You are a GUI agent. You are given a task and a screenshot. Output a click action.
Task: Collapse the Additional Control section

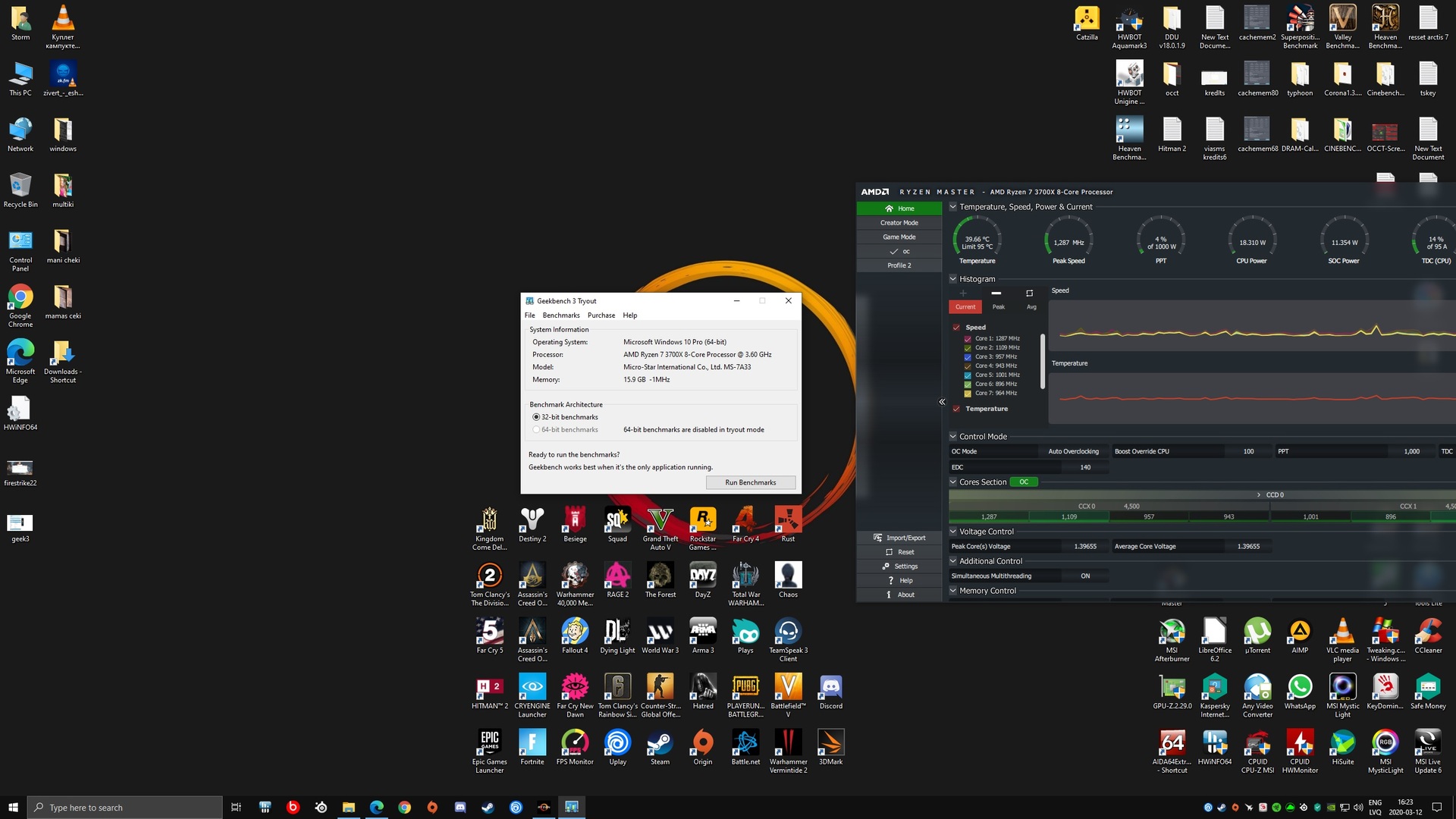[953, 561]
